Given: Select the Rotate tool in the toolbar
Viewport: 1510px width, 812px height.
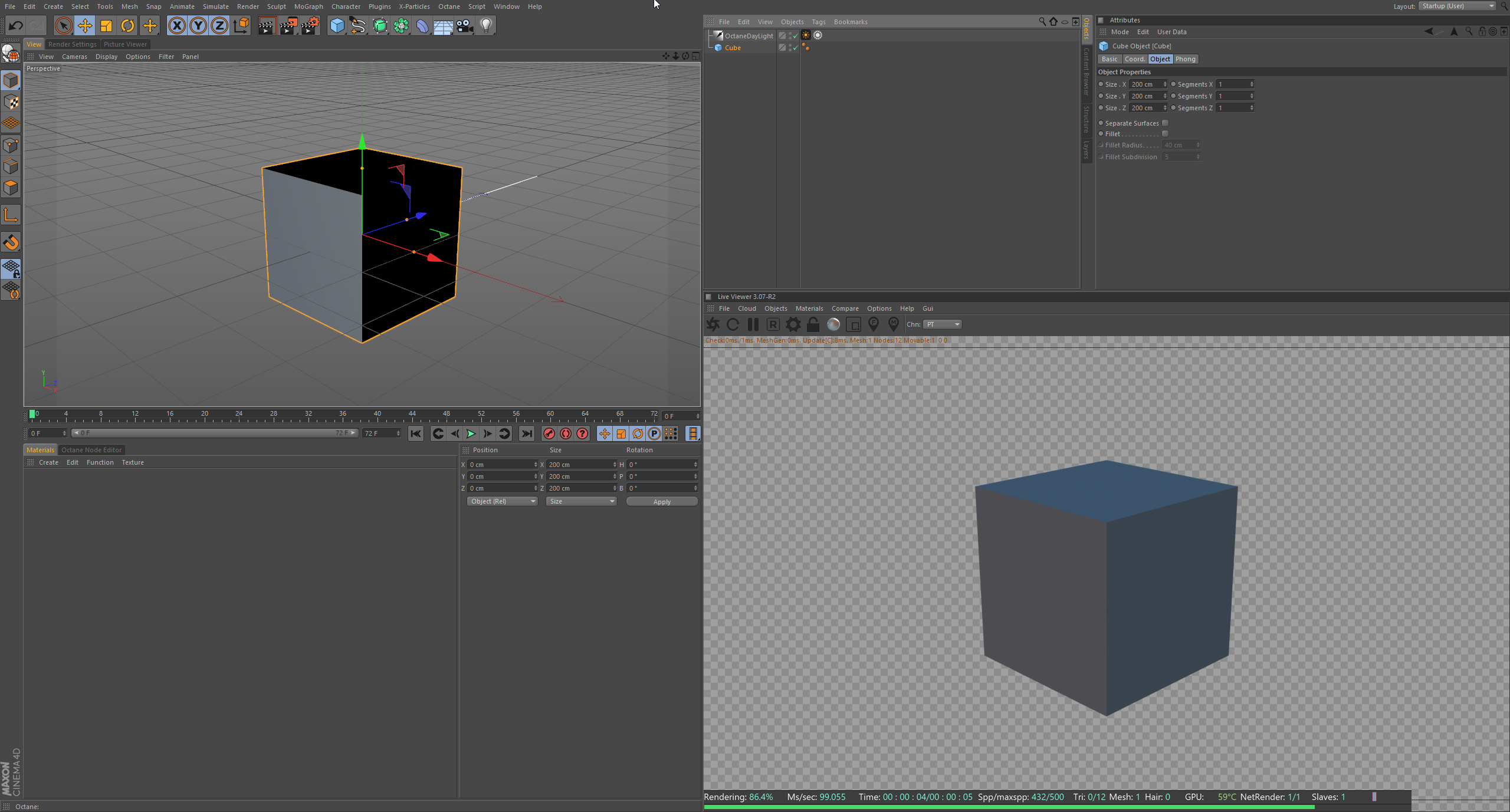Looking at the screenshot, I should tap(127, 25).
